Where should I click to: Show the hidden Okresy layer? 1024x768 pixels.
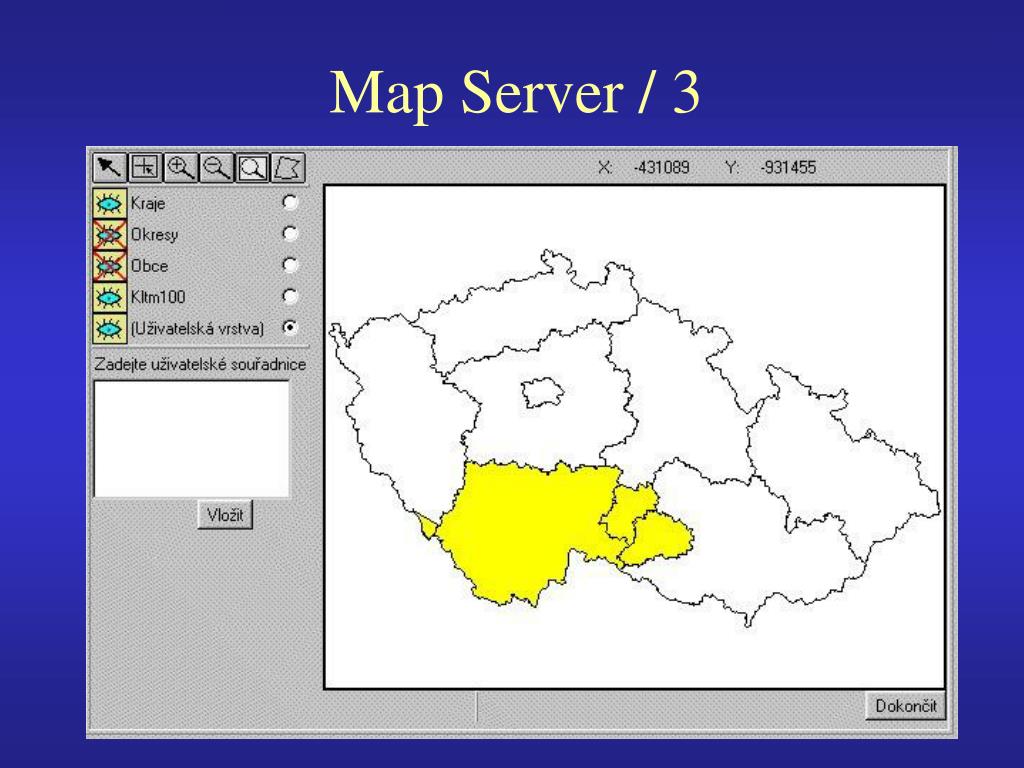[109, 234]
